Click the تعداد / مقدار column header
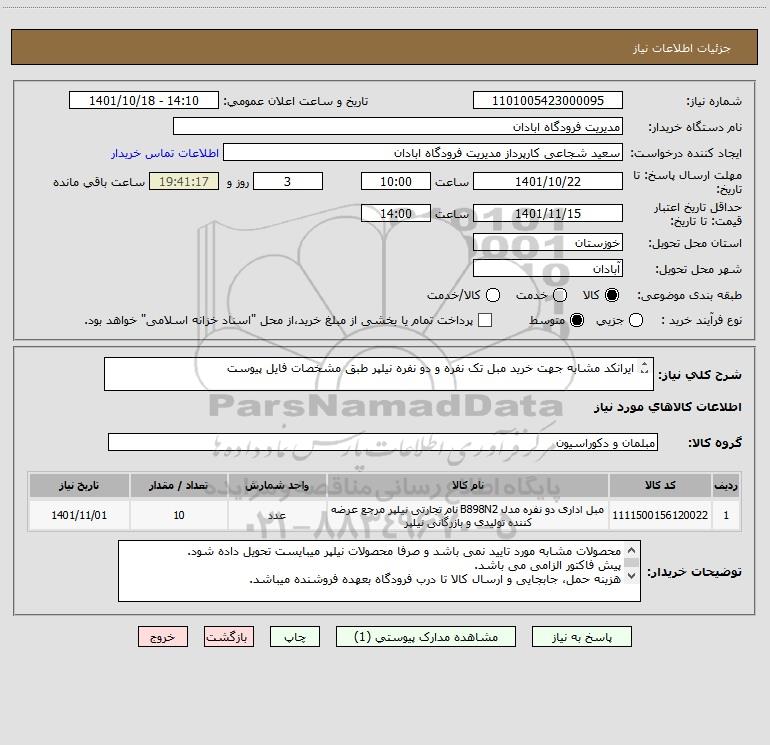This screenshot has height=745, width=770. (x=179, y=485)
